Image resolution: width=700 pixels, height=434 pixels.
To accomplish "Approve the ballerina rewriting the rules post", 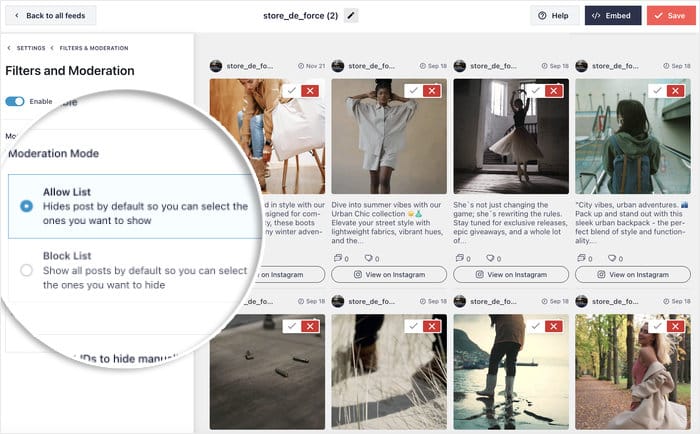I will coord(535,91).
